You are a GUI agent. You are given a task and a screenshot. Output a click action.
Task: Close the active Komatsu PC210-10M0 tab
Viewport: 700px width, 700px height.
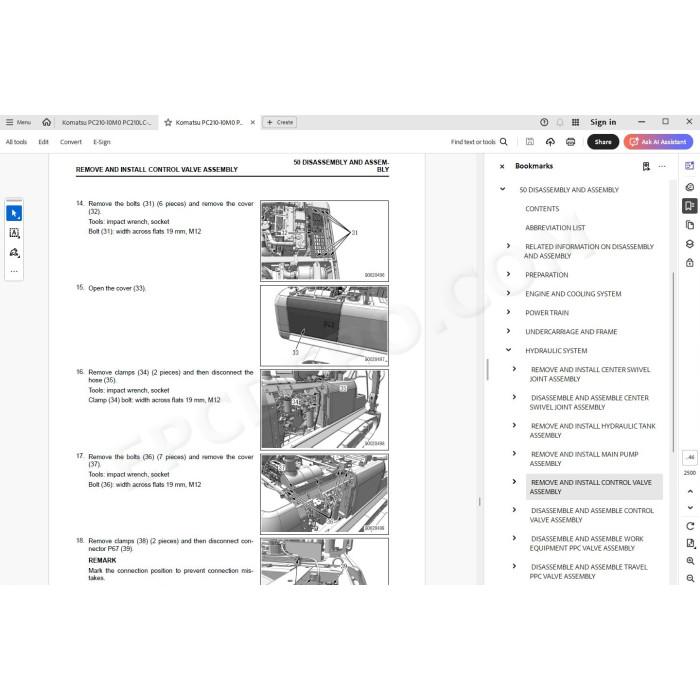(253, 122)
